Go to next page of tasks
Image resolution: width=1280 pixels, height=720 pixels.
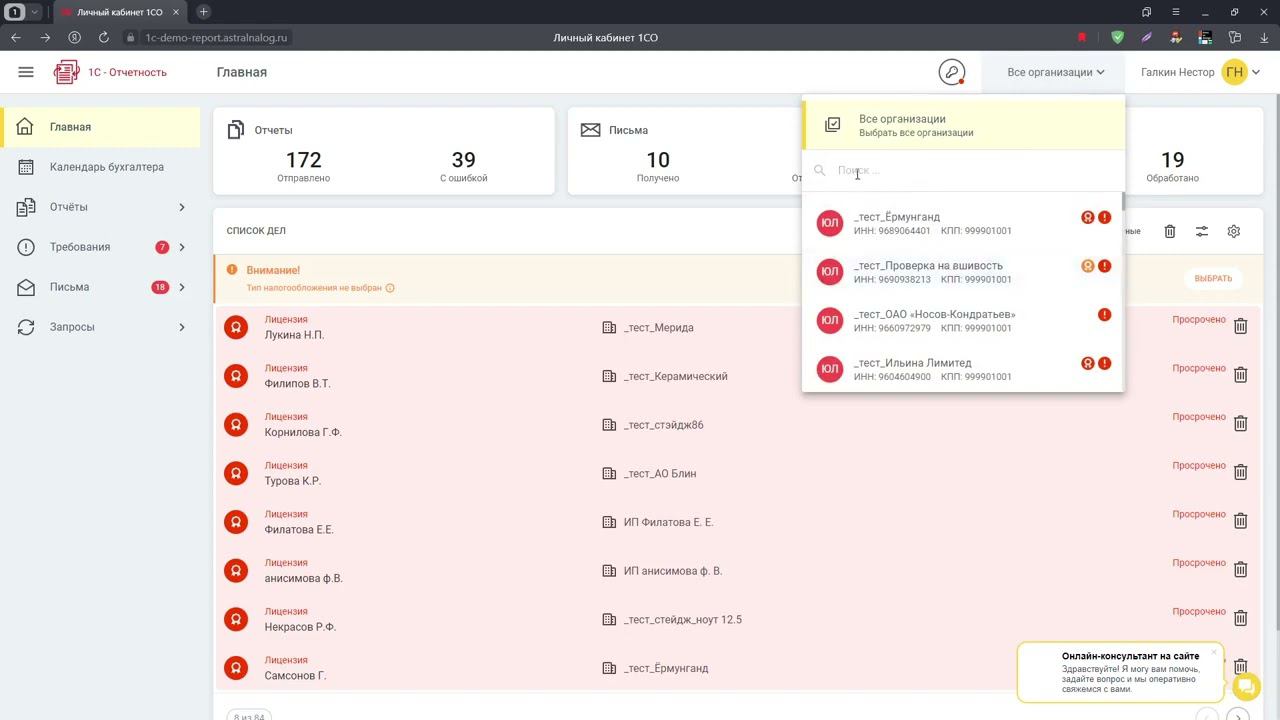pos(1238,715)
